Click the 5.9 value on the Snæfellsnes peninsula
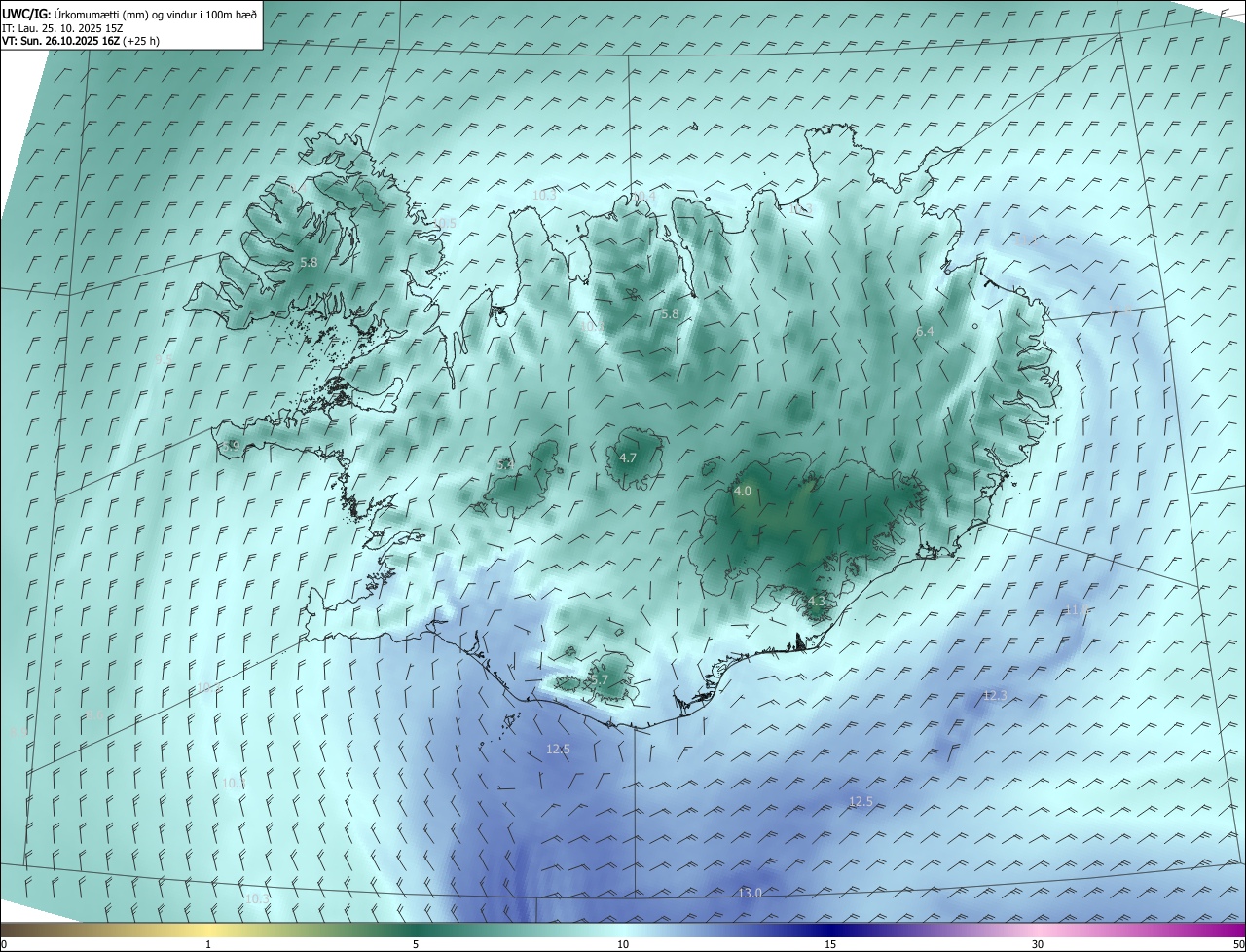The width and height of the screenshot is (1246, 952). 231,446
